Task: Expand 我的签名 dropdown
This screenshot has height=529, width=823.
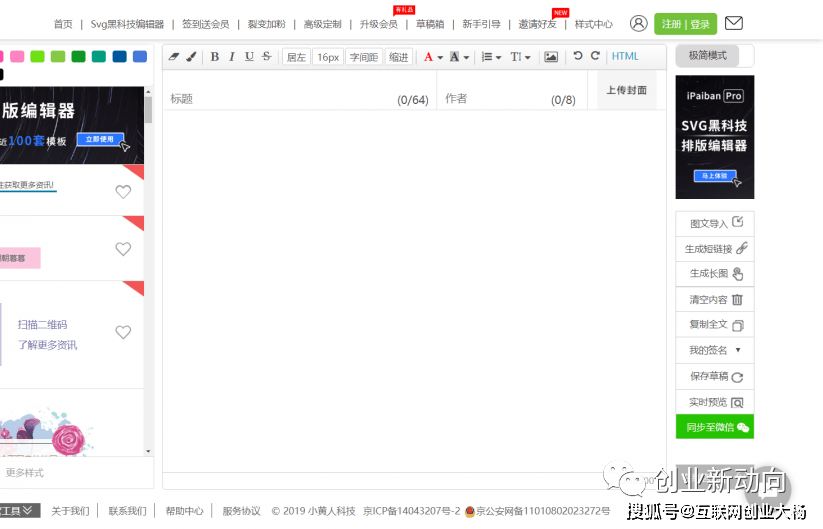Action: point(715,350)
